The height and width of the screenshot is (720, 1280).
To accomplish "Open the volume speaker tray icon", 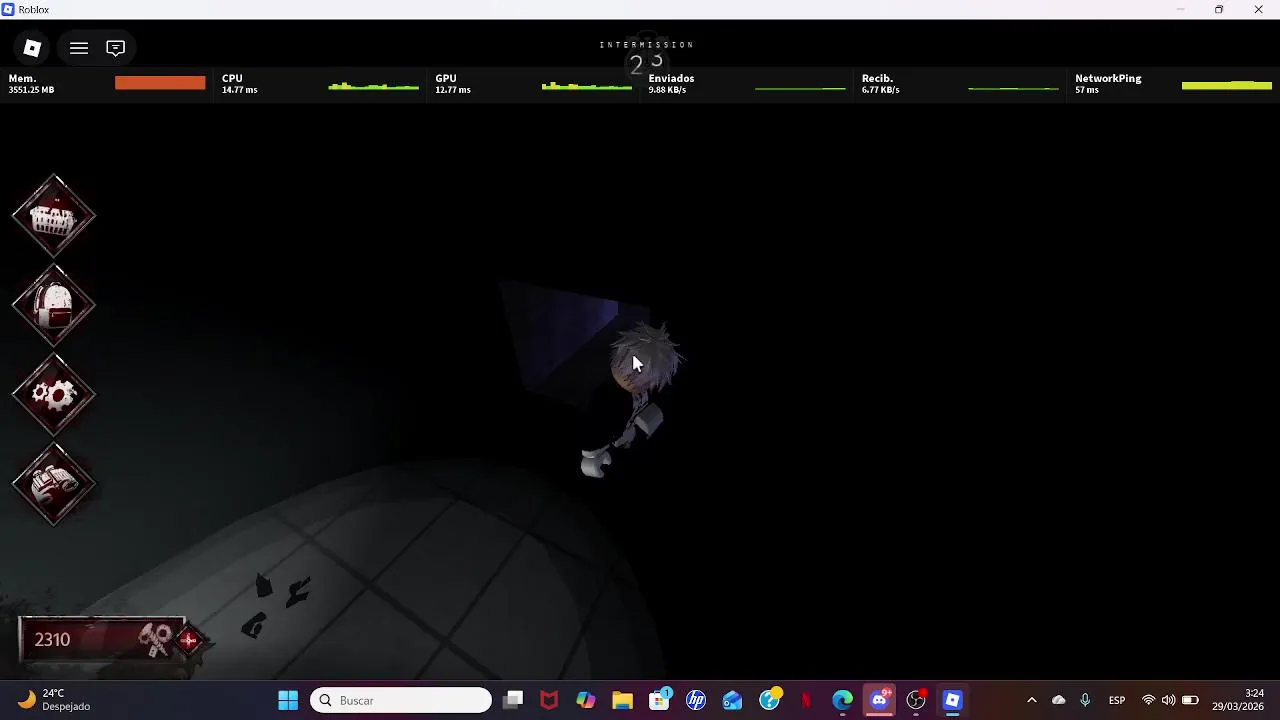I will click(x=1168, y=700).
